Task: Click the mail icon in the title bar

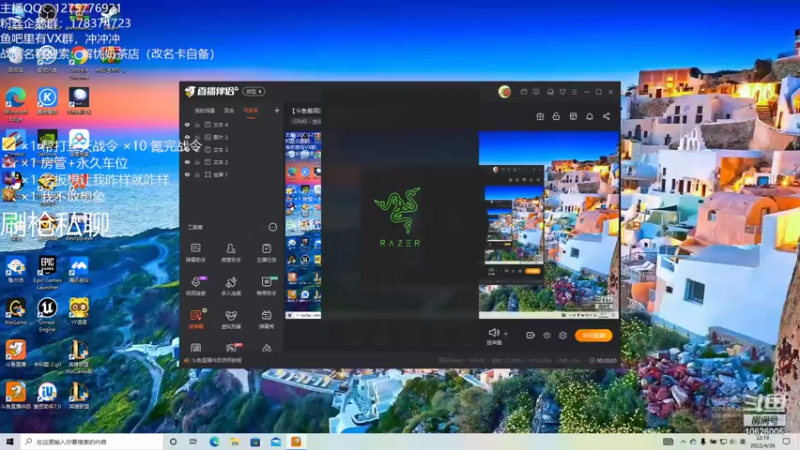Action: point(524,92)
